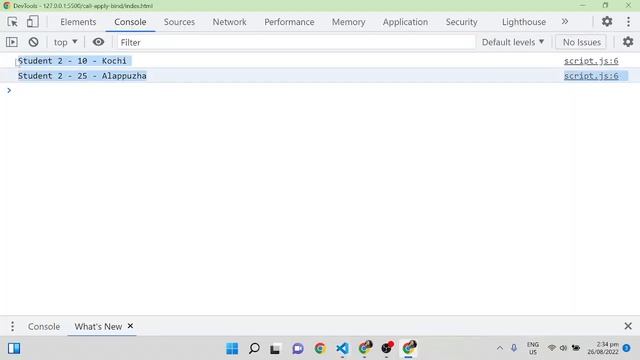Select the Console tab
Viewport: 640px width, 360px height.
[x=130, y=22]
